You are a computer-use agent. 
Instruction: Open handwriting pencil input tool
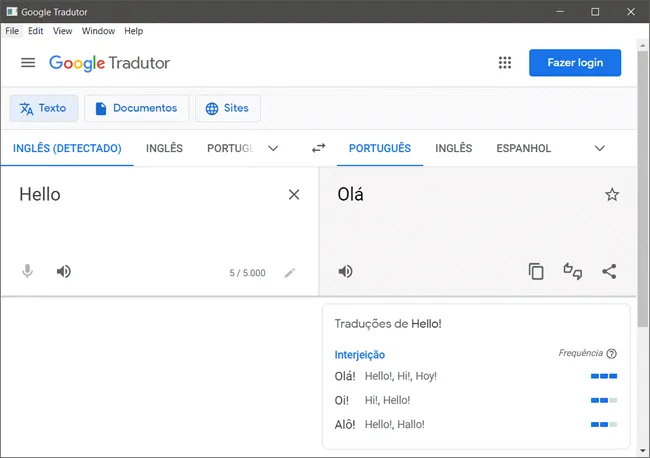coord(290,273)
